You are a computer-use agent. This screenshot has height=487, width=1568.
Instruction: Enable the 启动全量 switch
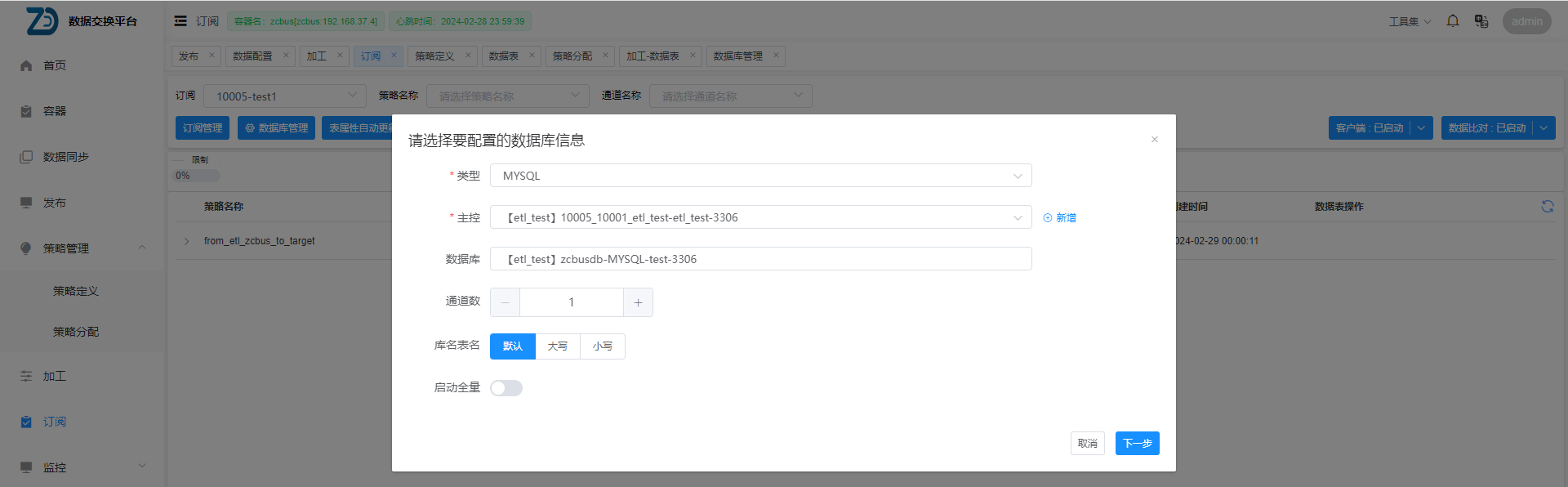pyautogui.click(x=506, y=388)
